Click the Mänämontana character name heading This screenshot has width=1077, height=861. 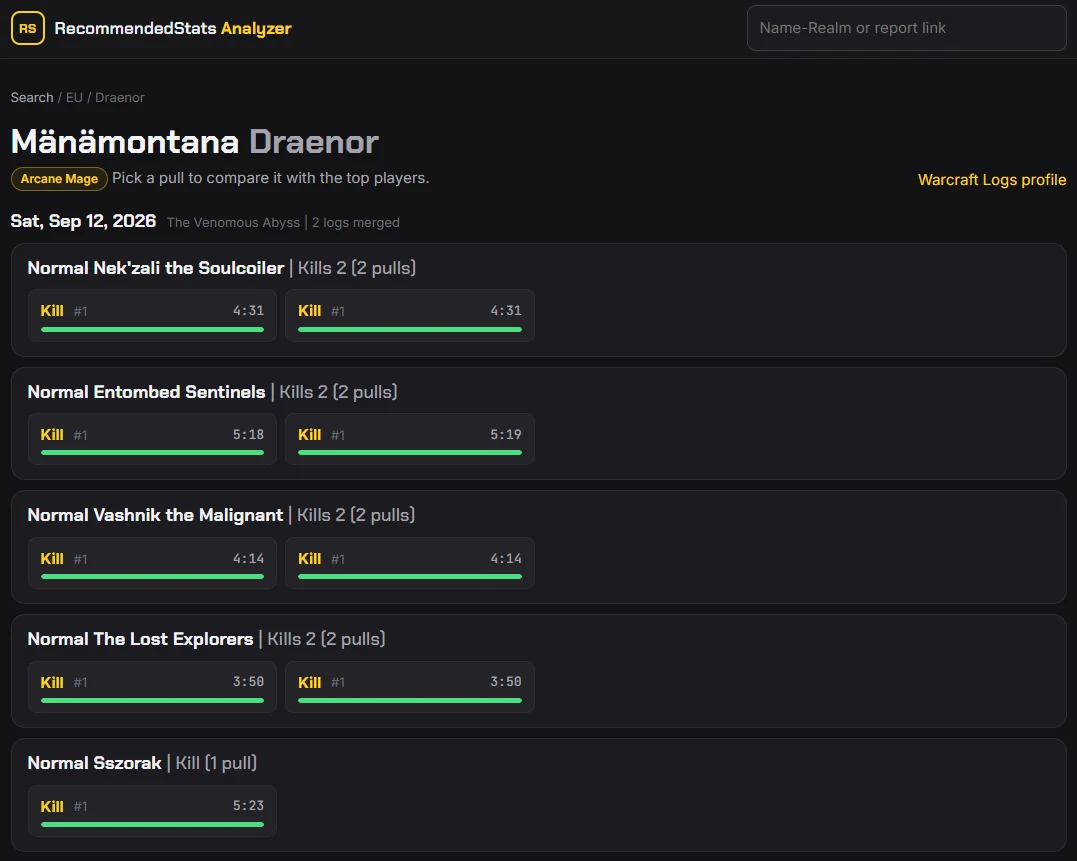(125, 141)
